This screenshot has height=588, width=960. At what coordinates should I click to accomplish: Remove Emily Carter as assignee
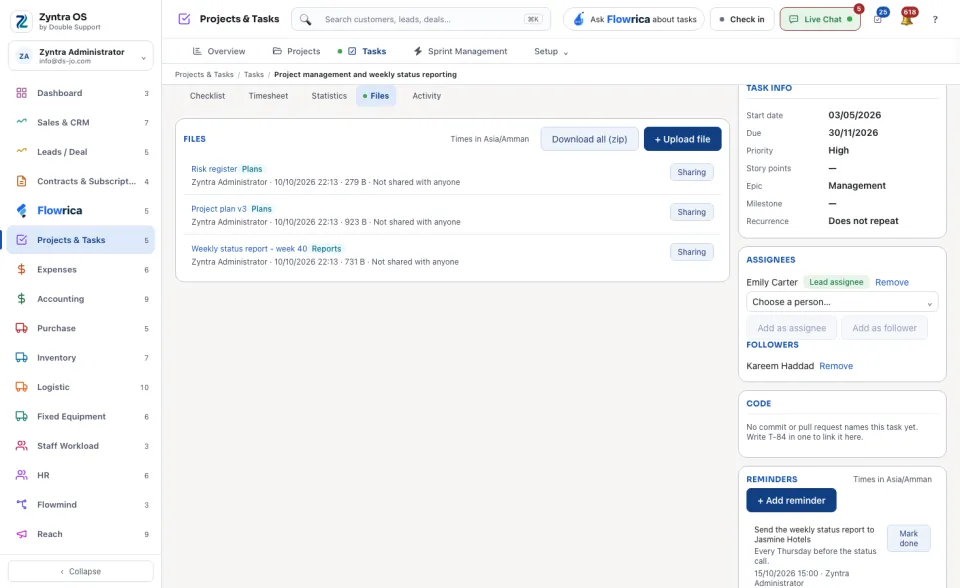click(x=891, y=282)
